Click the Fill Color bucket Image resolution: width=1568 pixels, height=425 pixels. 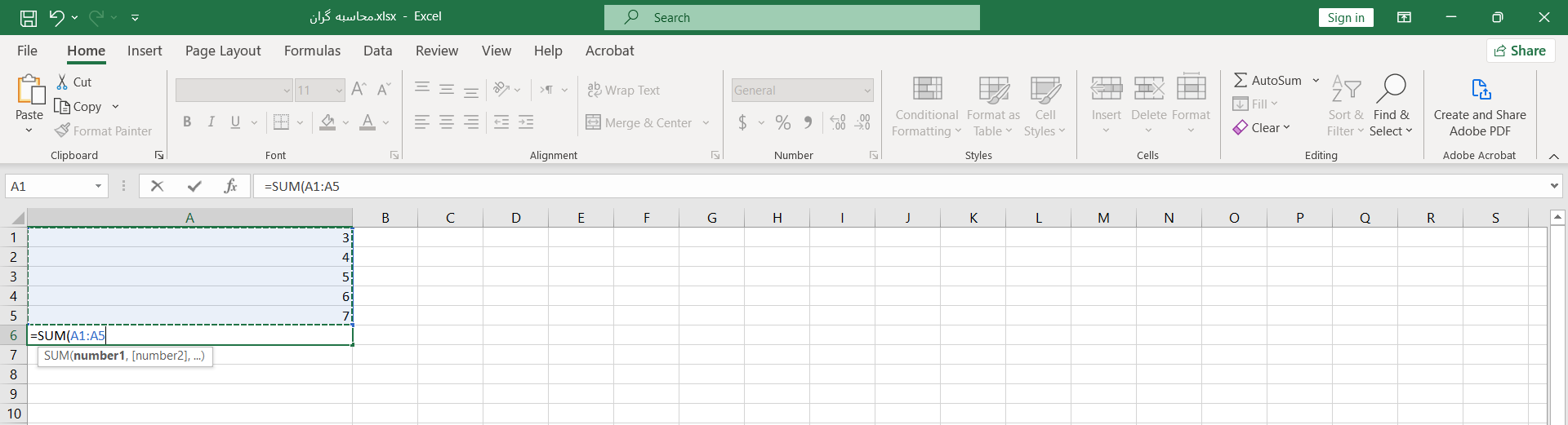(327, 122)
